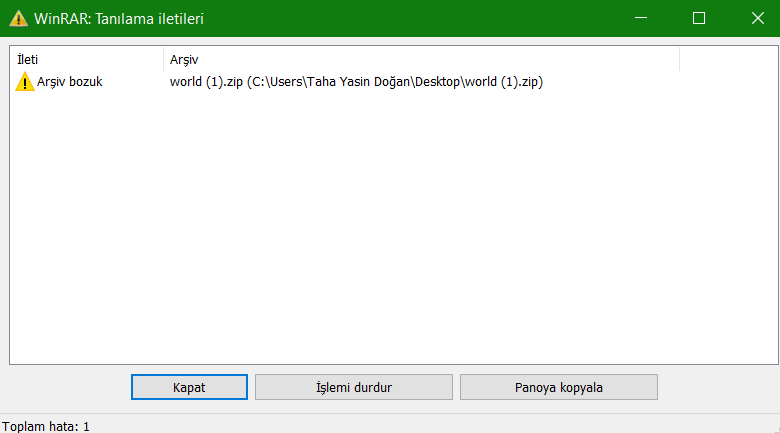Click the Toplam hata: 1 status text

pyautogui.click(x=46, y=427)
